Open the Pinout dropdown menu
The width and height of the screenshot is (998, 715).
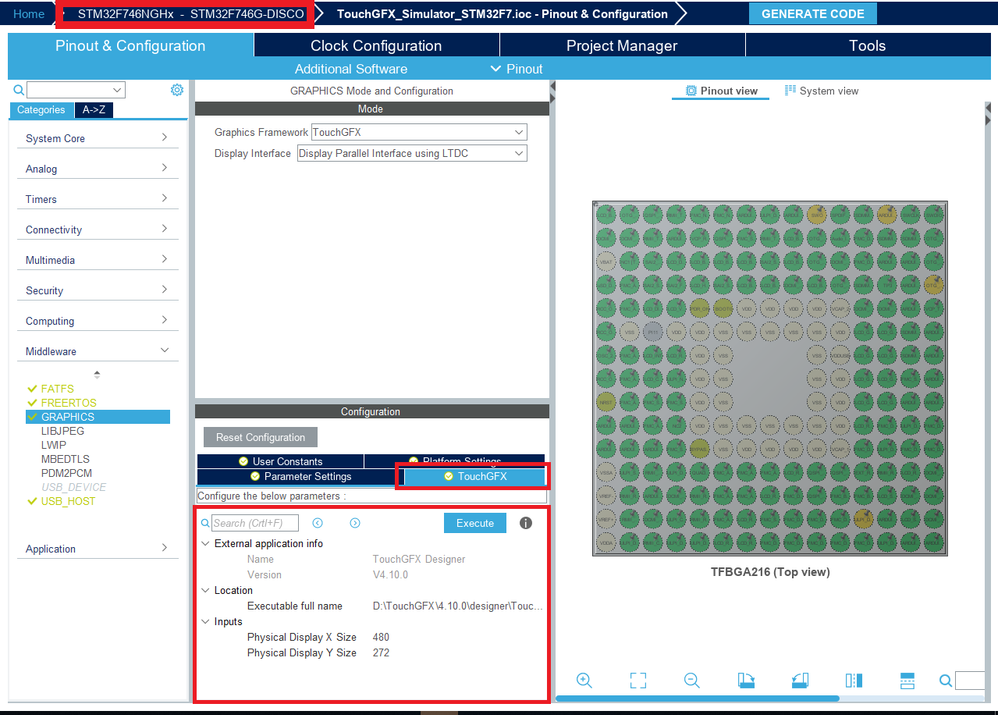point(516,69)
